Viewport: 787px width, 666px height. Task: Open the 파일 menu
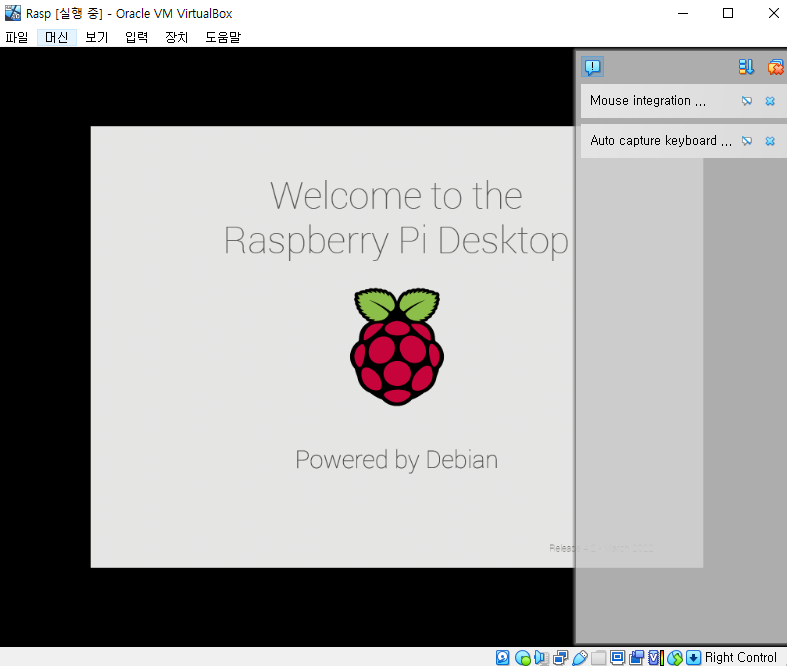pyautogui.click(x=17, y=37)
